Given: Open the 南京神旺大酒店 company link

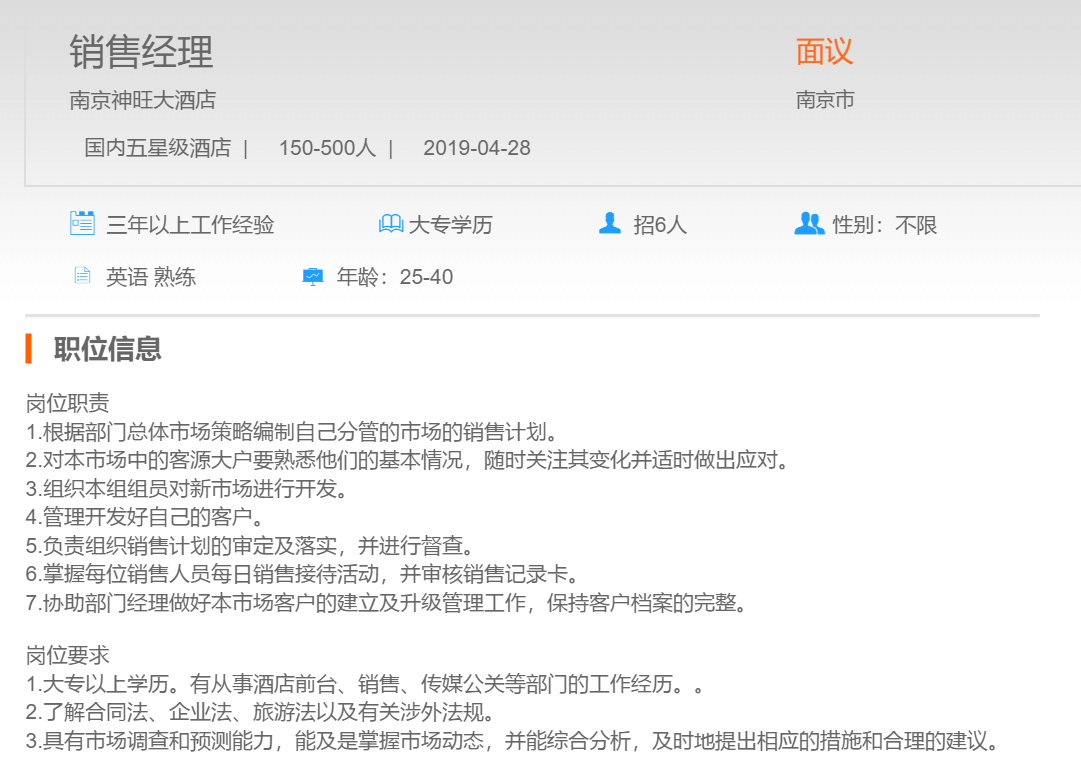Looking at the screenshot, I should click(x=142, y=100).
